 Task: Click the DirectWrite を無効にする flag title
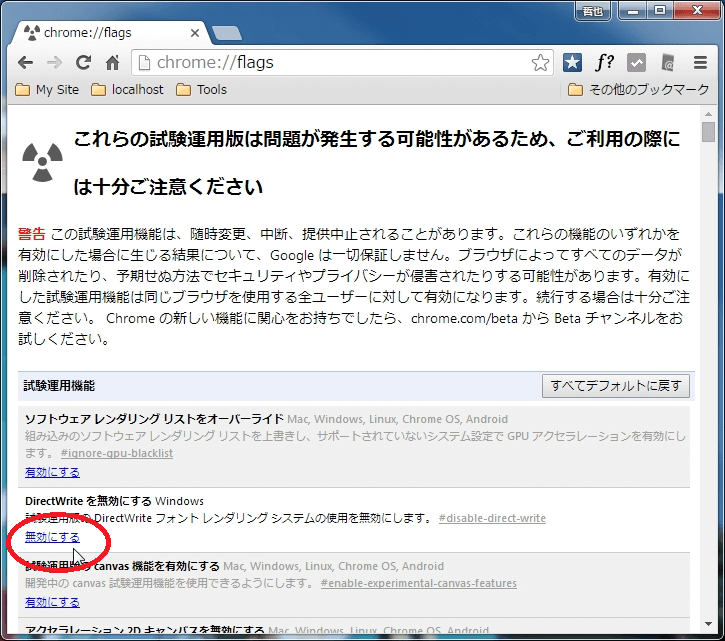coord(88,501)
